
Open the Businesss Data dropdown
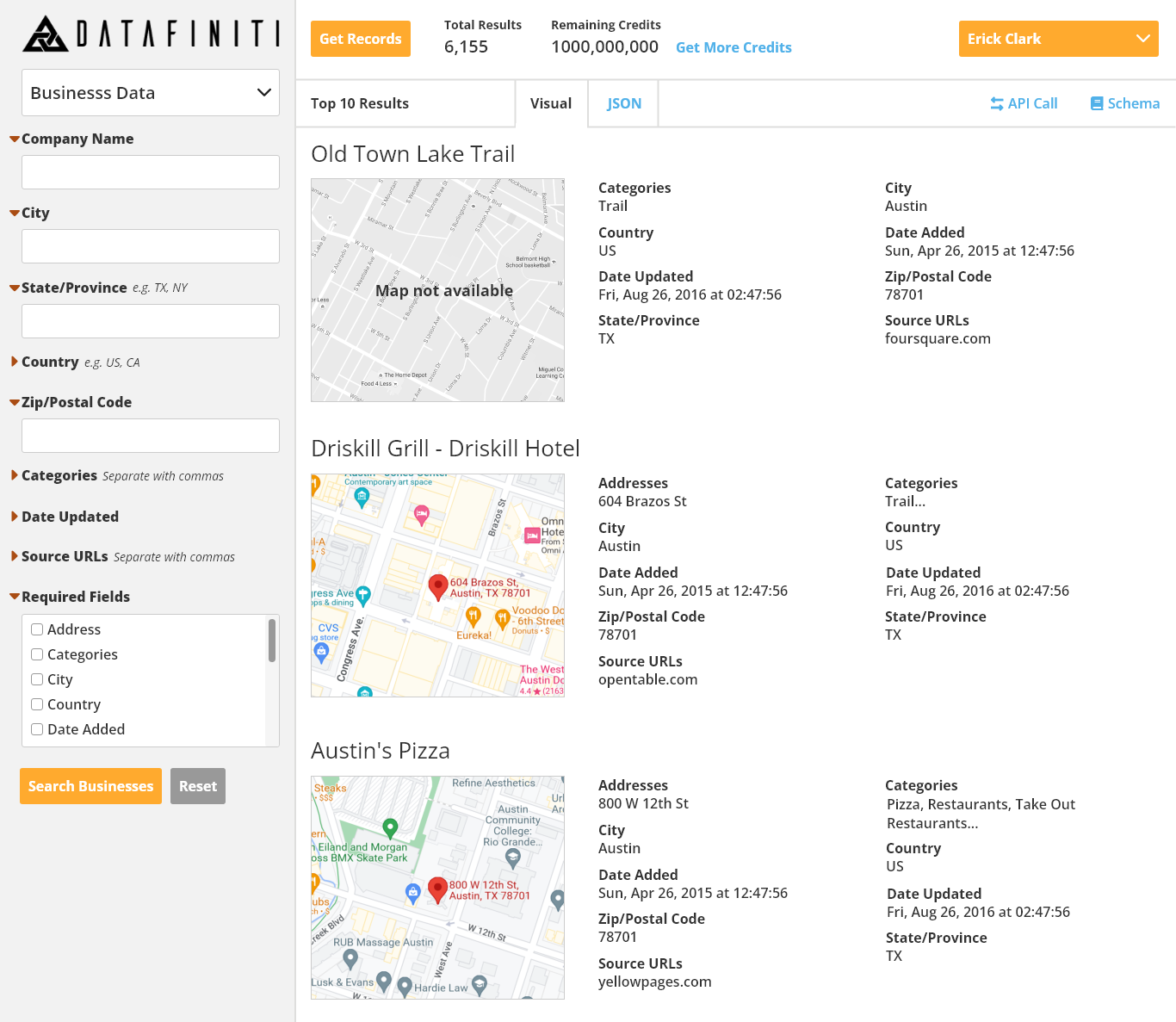[151, 92]
